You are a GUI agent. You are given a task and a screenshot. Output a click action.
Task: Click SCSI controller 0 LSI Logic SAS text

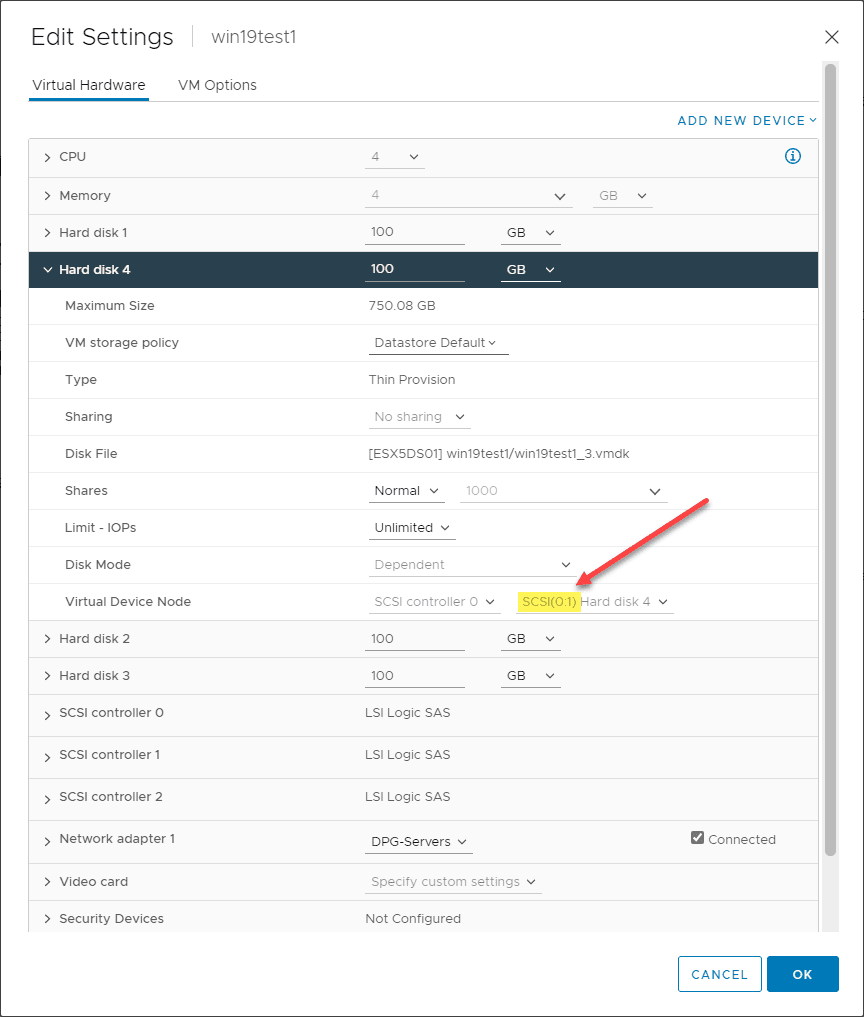407,713
